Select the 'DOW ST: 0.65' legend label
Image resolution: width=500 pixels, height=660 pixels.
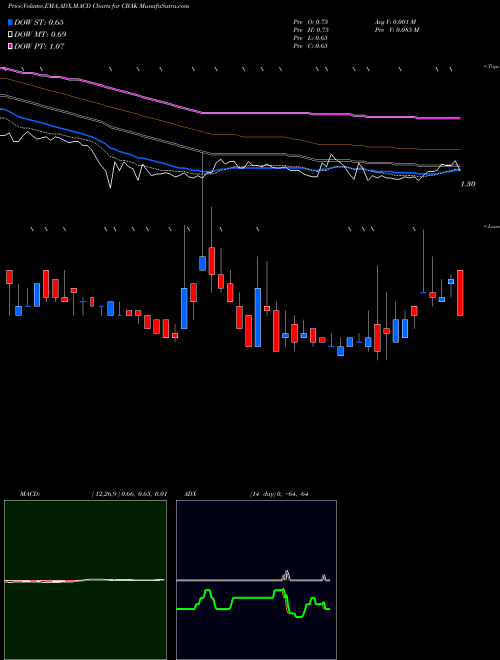click(39, 22)
